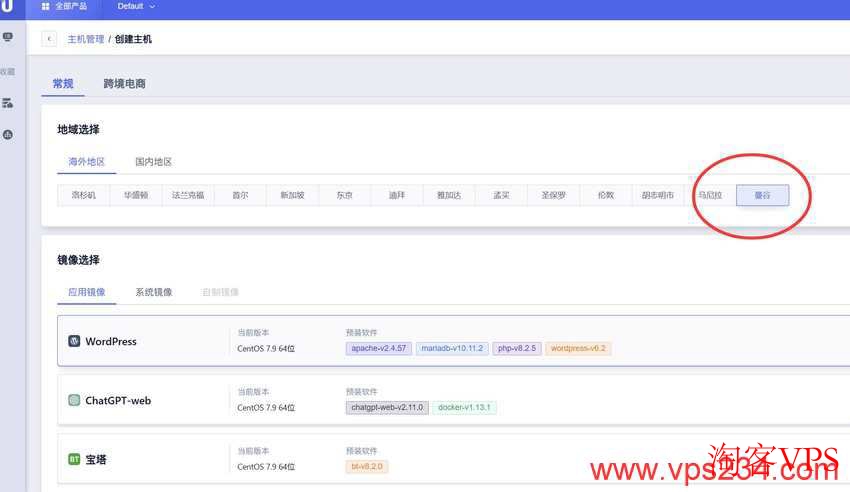Open the 应用镜像 image tab
The height and width of the screenshot is (492, 850).
click(x=87, y=292)
